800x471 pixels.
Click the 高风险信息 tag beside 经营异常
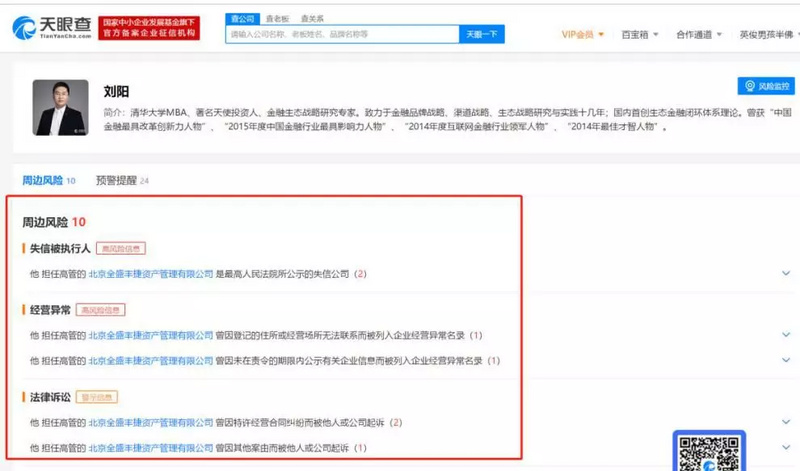[x=101, y=310]
